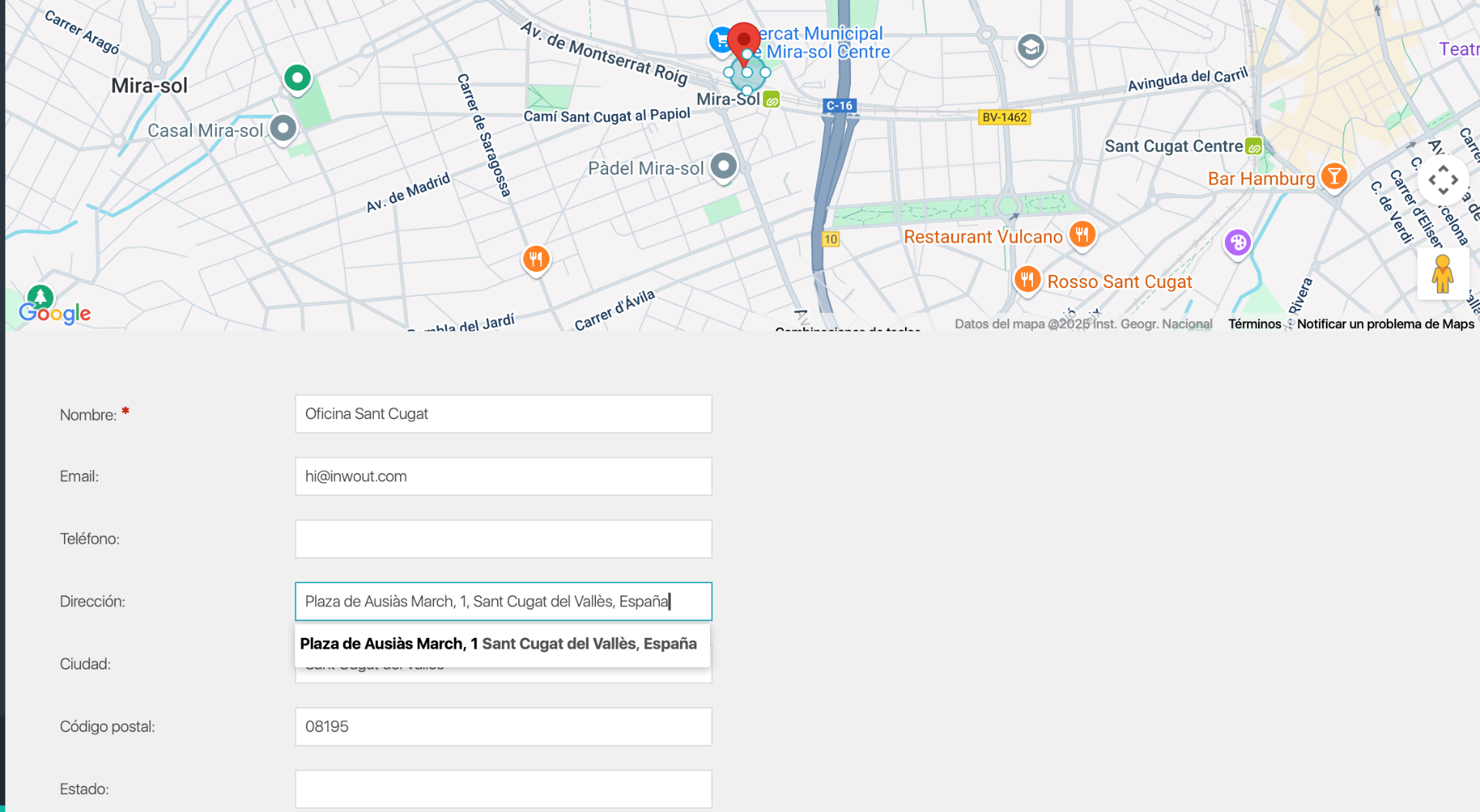Click the Nombre field with Oficina Sant Cugat
The width and height of the screenshot is (1480, 812).
(x=503, y=414)
